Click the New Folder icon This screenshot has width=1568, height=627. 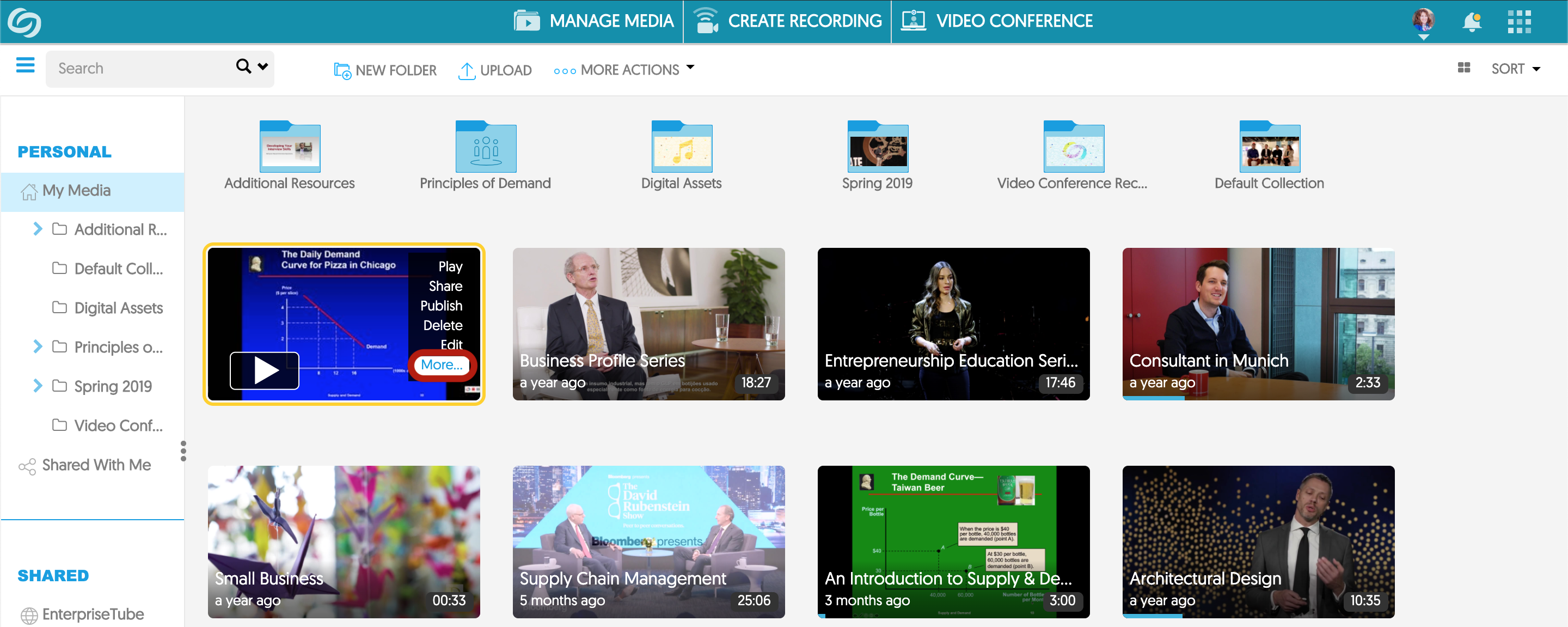pos(342,70)
